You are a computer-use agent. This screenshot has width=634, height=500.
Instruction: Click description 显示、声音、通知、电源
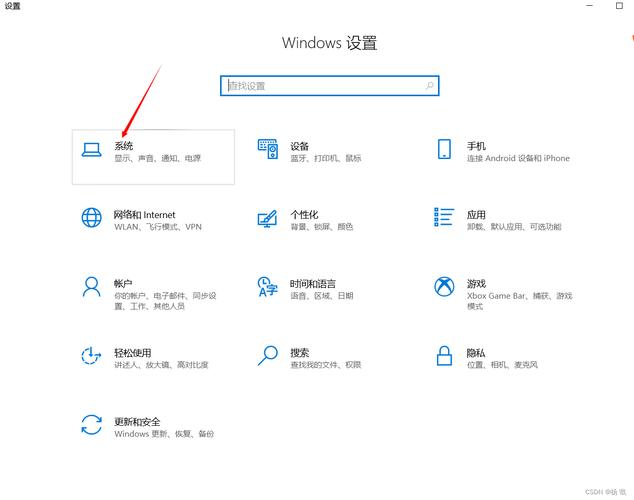[x=158, y=158]
